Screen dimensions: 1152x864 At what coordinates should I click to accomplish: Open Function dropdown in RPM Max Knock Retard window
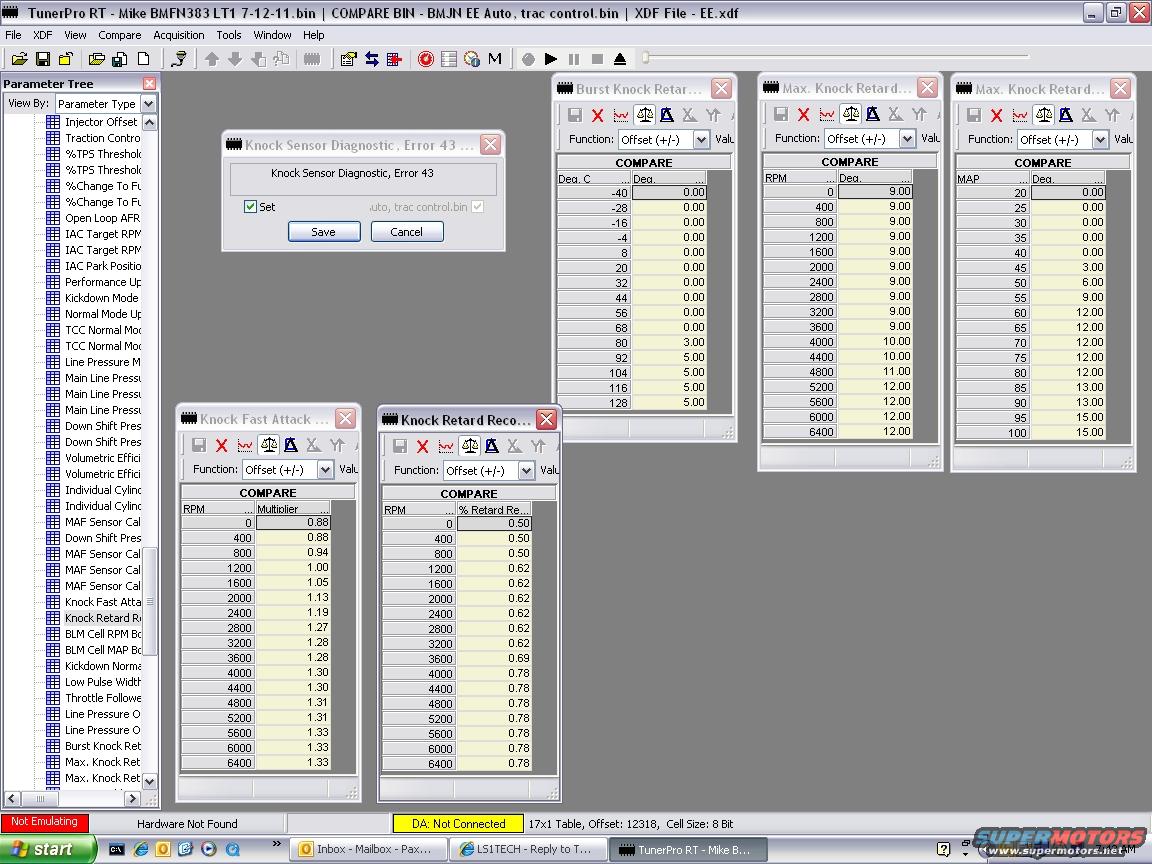click(907, 139)
